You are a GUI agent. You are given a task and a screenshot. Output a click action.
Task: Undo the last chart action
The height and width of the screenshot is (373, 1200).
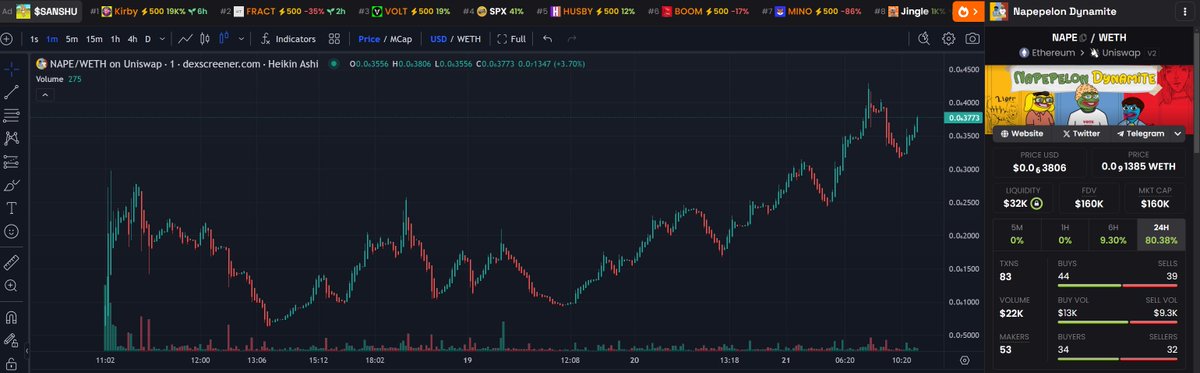(548, 39)
